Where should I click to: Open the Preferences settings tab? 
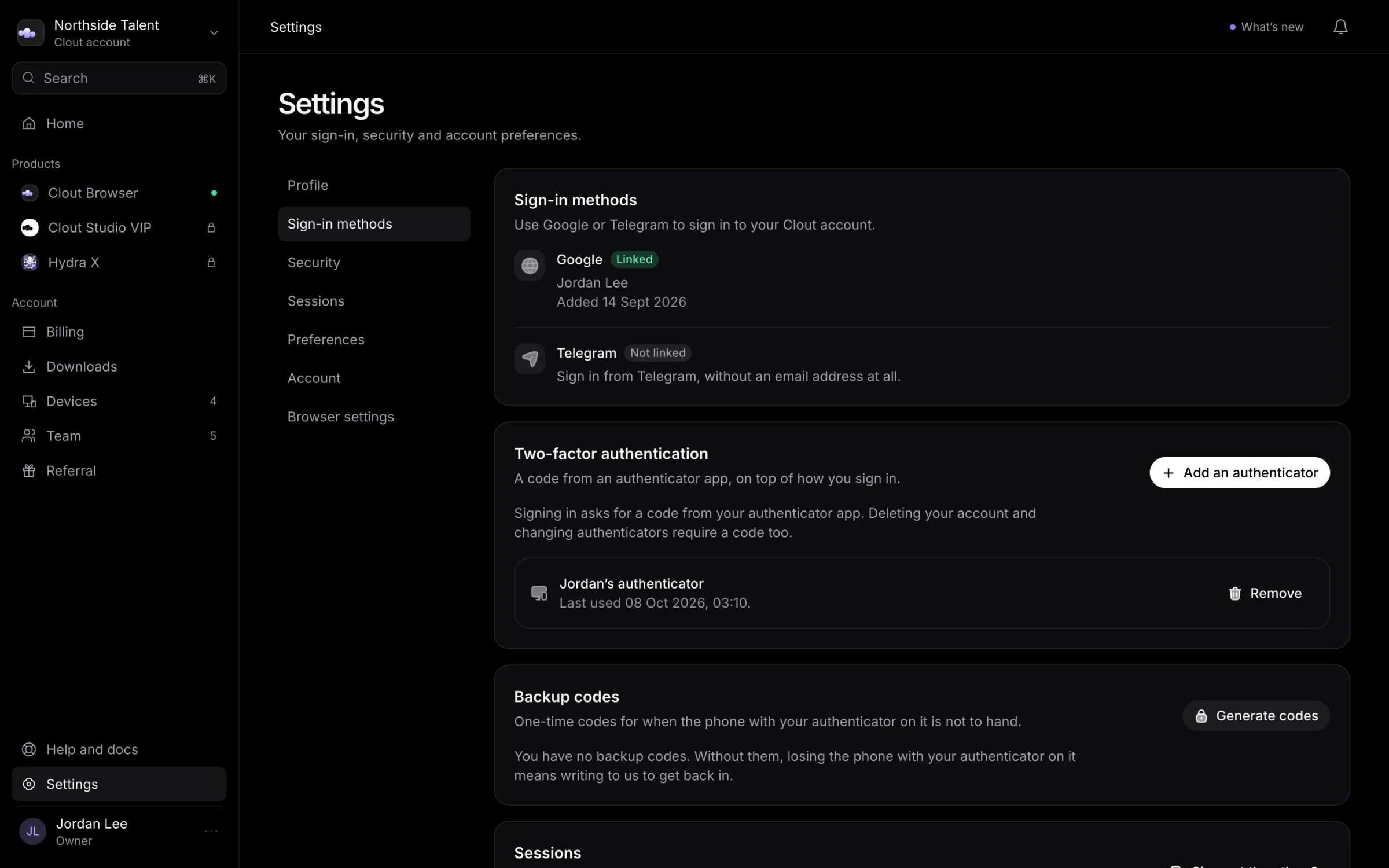(374, 340)
